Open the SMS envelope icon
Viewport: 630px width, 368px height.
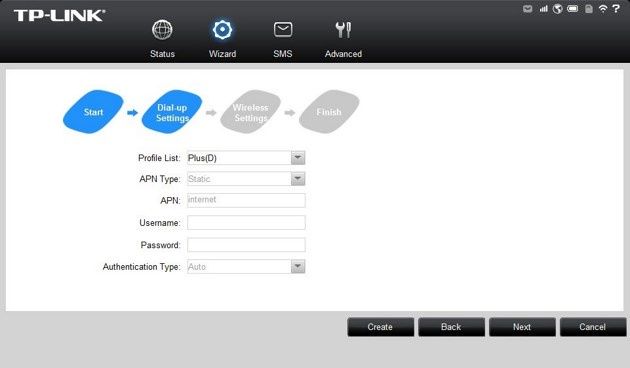[x=283, y=30]
